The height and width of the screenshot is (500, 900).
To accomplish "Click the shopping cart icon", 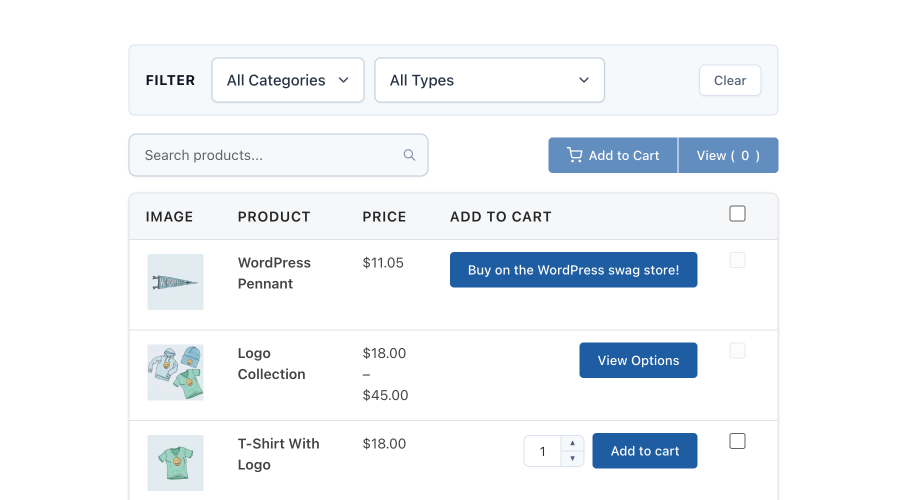I will point(574,155).
